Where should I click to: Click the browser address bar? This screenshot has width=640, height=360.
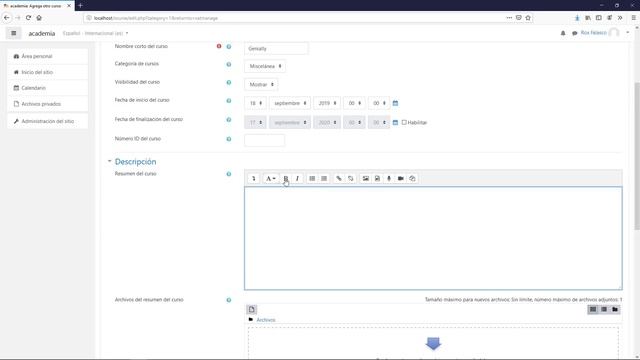[294, 18]
